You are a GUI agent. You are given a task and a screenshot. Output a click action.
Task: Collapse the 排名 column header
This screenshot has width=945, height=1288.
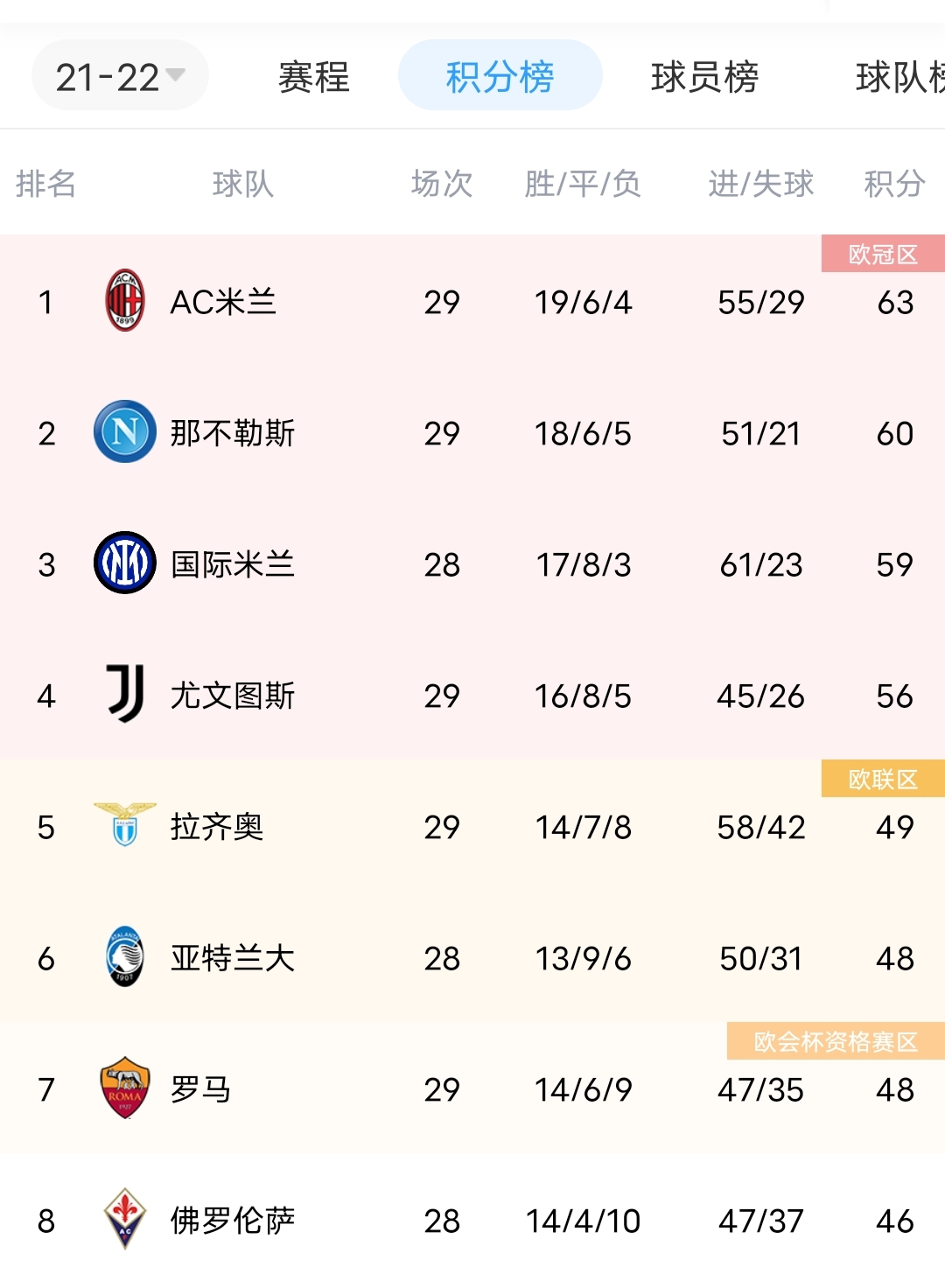pyautogui.click(x=45, y=184)
